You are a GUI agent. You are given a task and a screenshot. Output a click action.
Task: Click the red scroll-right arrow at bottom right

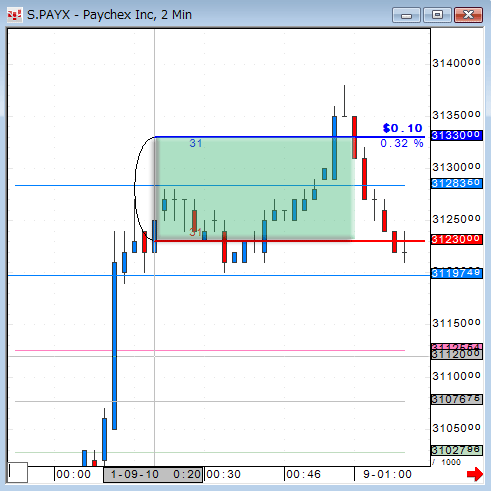(x=475, y=474)
